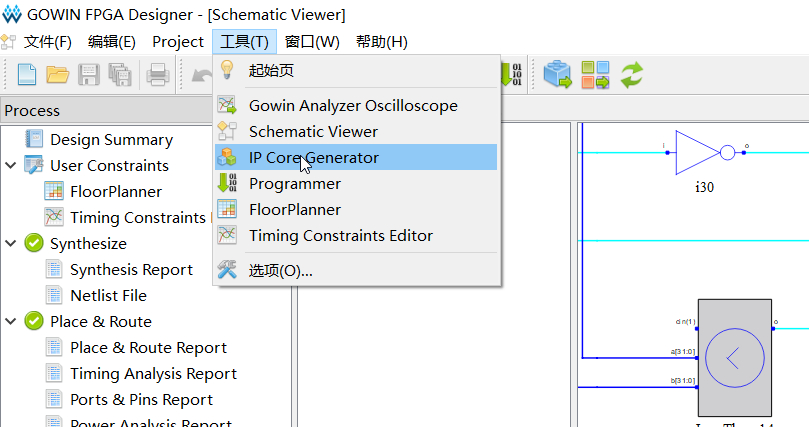Click the Print icon in toolbar
Screen dimensions: 809x427
[157, 75]
